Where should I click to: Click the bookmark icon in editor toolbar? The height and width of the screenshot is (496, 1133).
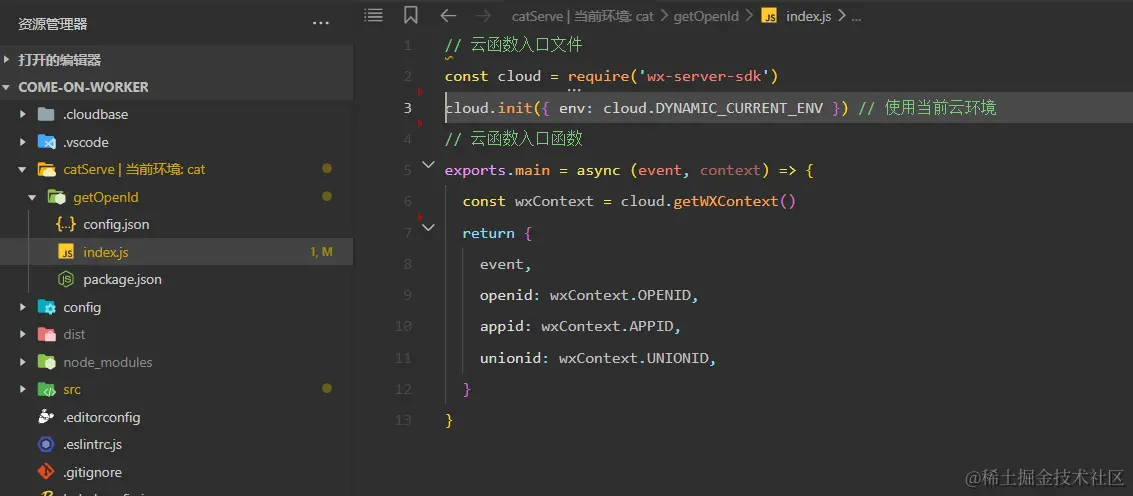tap(410, 14)
